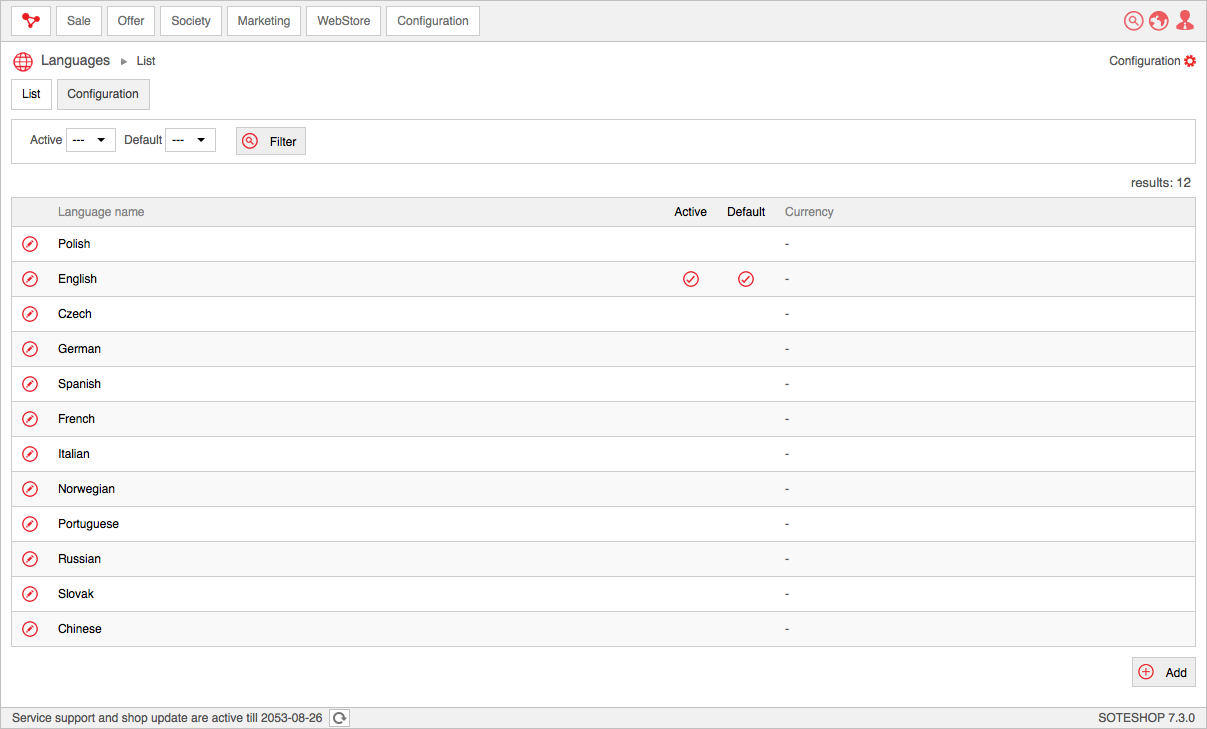Select the Slovak language name
Screen dimensions: 1207x729
(76, 594)
